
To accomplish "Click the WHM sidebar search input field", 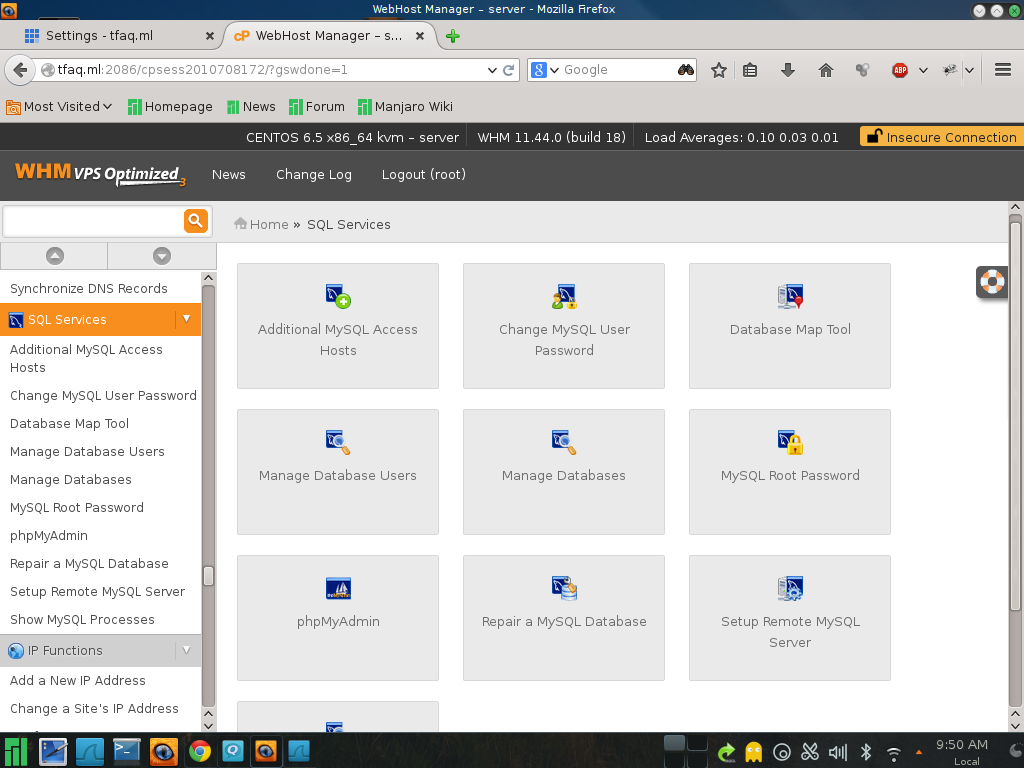I will click(x=93, y=221).
